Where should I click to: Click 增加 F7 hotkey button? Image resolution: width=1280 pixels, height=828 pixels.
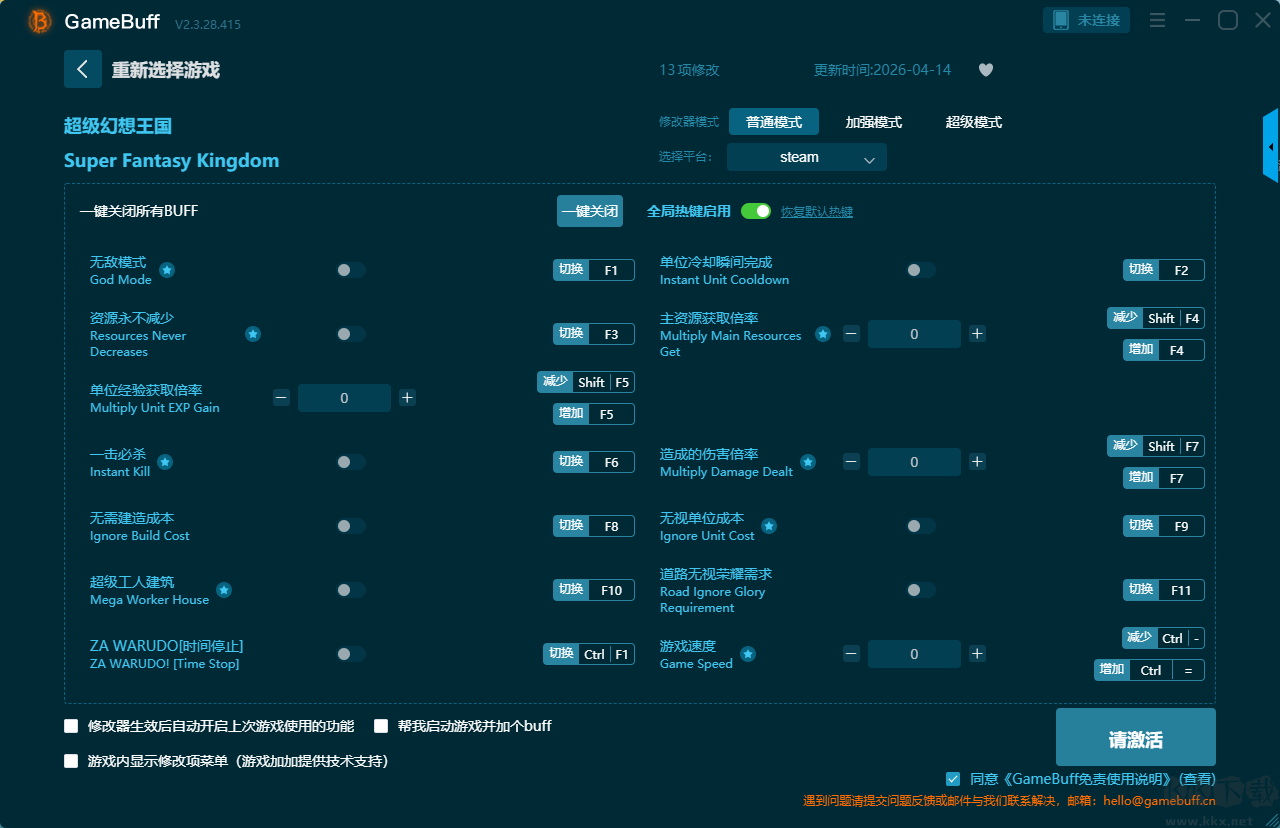click(x=1164, y=478)
